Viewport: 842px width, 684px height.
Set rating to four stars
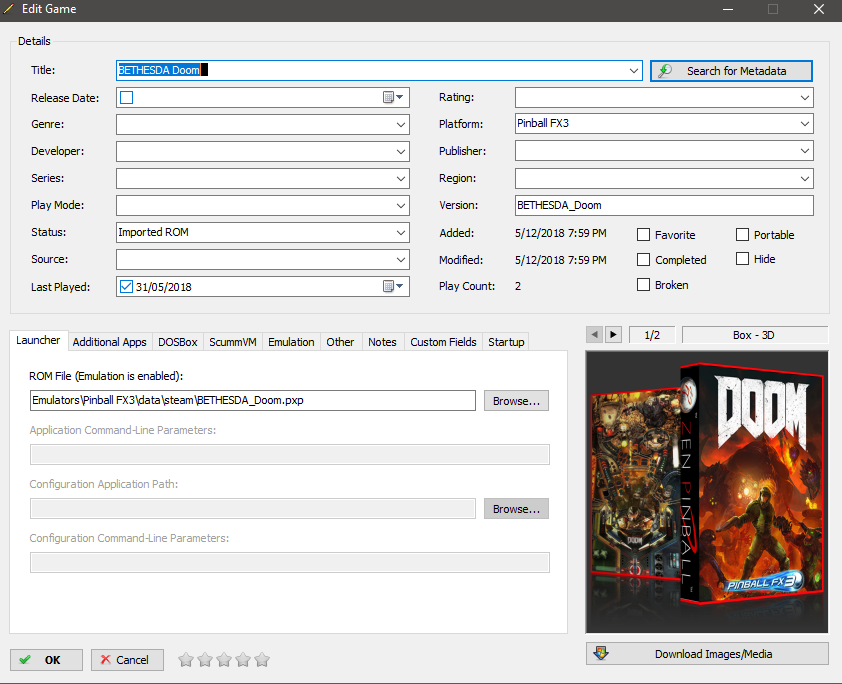point(243,659)
